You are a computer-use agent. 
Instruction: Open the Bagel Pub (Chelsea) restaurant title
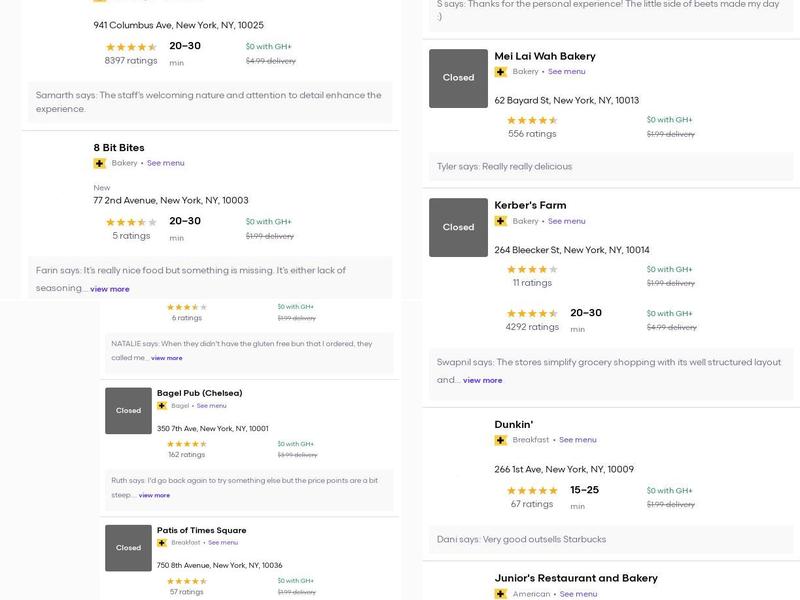pyautogui.click(x=200, y=393)
